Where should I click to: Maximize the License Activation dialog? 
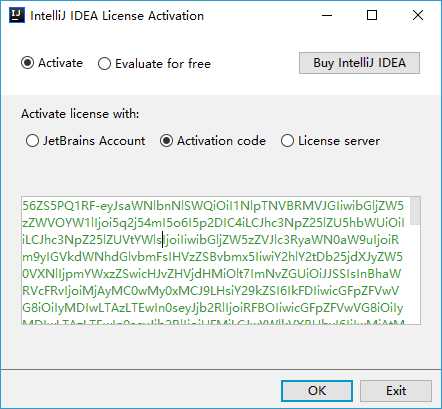click(372, 15)
